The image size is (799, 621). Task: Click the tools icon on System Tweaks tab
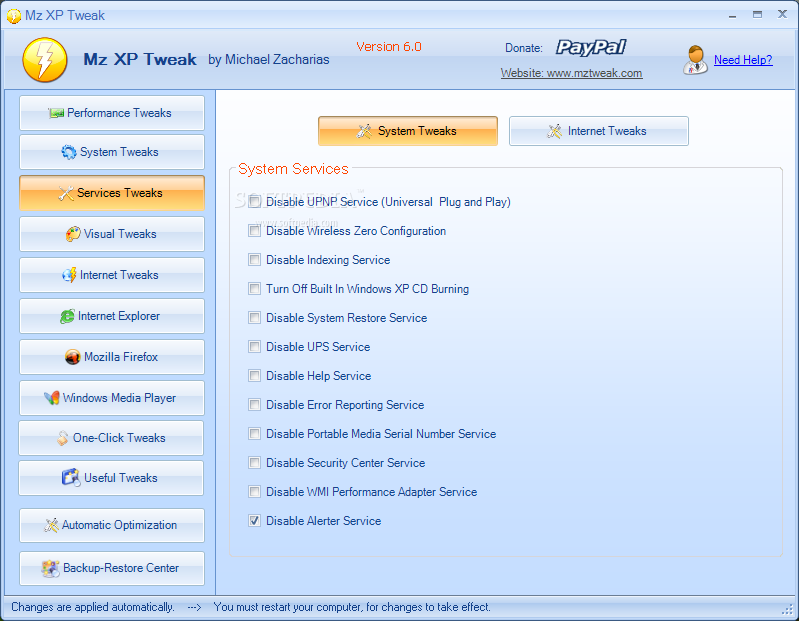[x=364, y=131]
